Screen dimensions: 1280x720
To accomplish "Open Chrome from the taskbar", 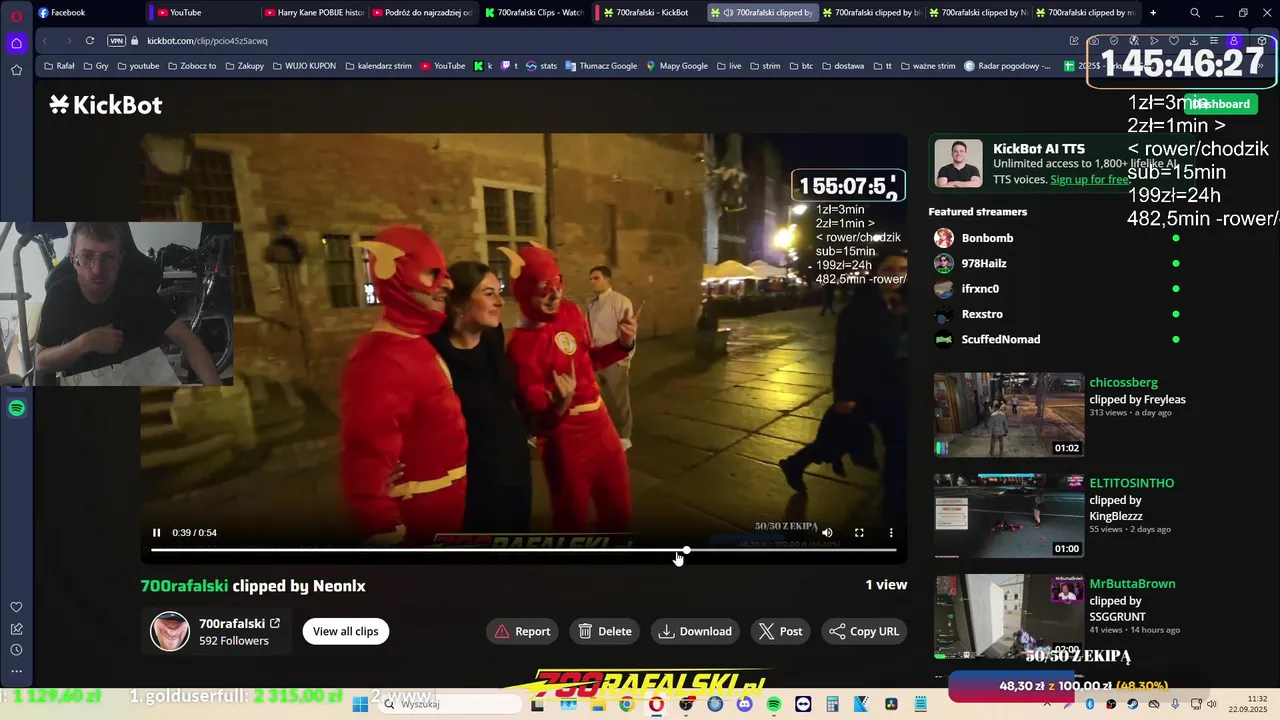I will [626, 704].
